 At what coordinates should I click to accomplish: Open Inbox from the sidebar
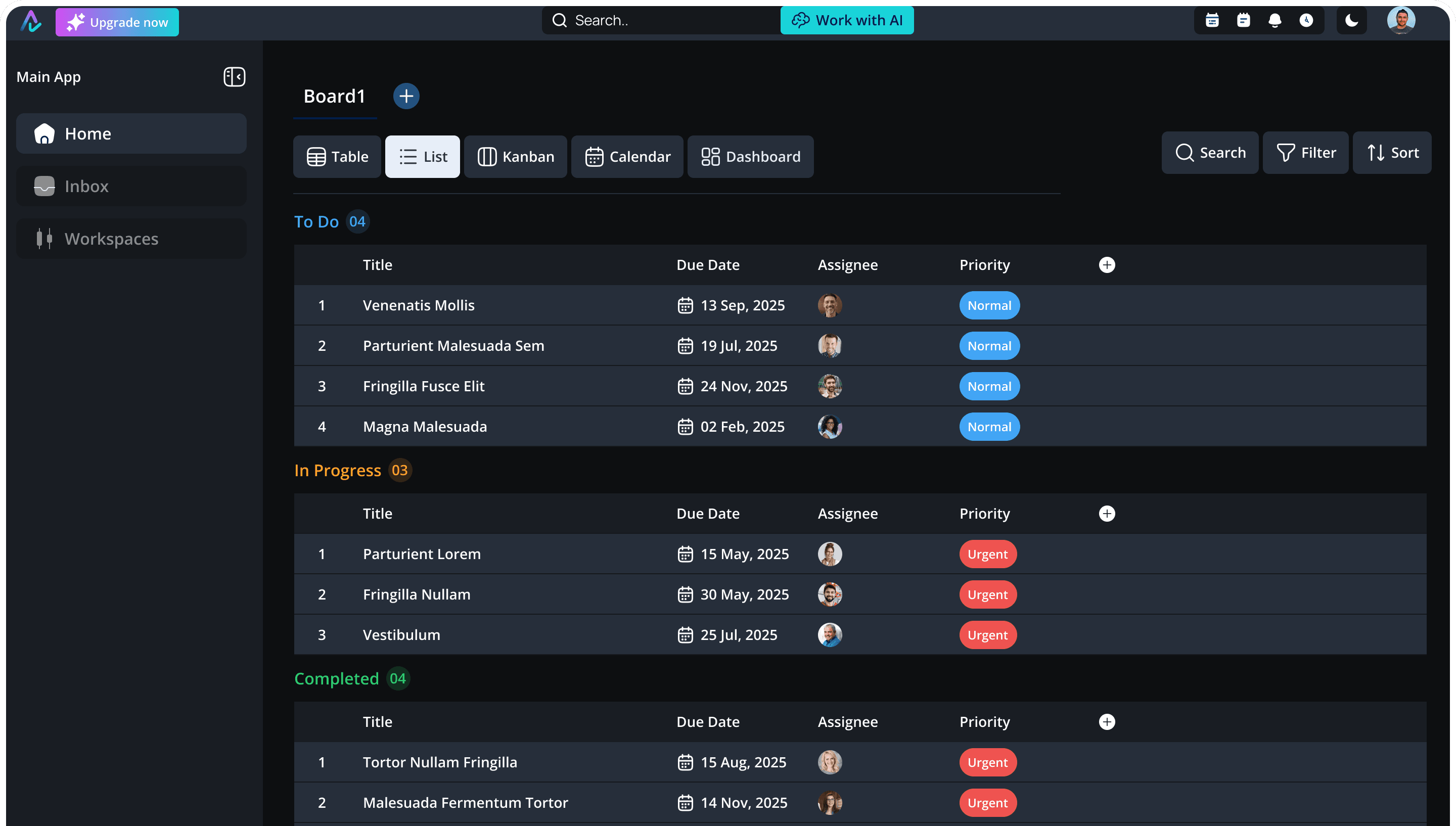point(86,186)
